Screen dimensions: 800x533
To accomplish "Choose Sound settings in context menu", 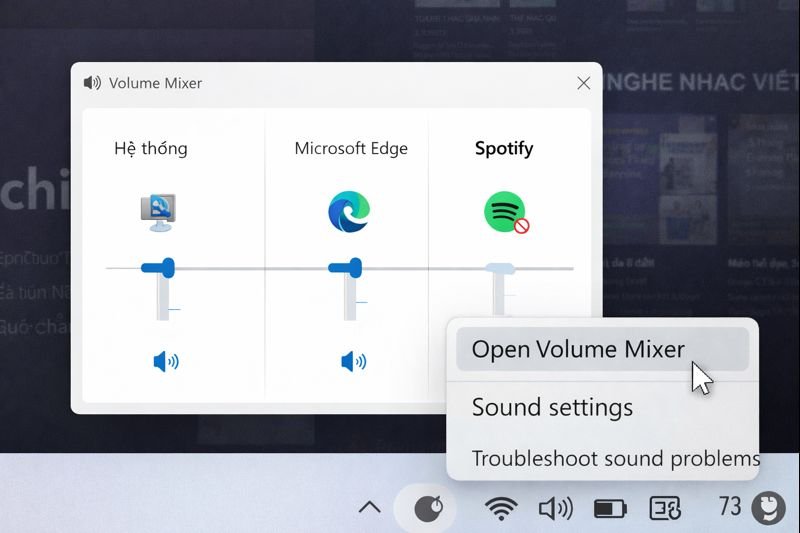I will (x=552, y=407).
